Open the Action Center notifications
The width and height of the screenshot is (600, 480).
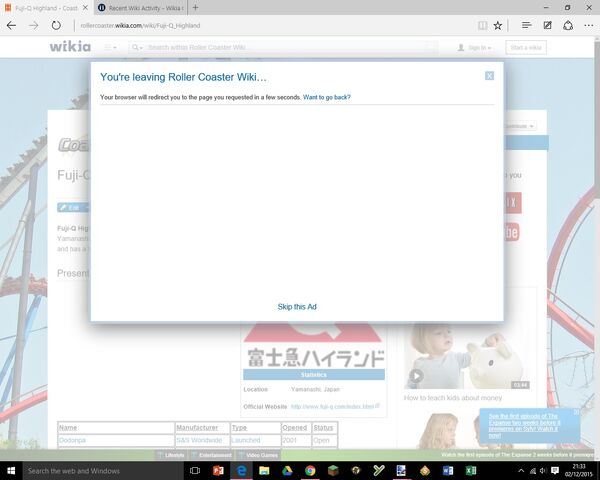555,471
